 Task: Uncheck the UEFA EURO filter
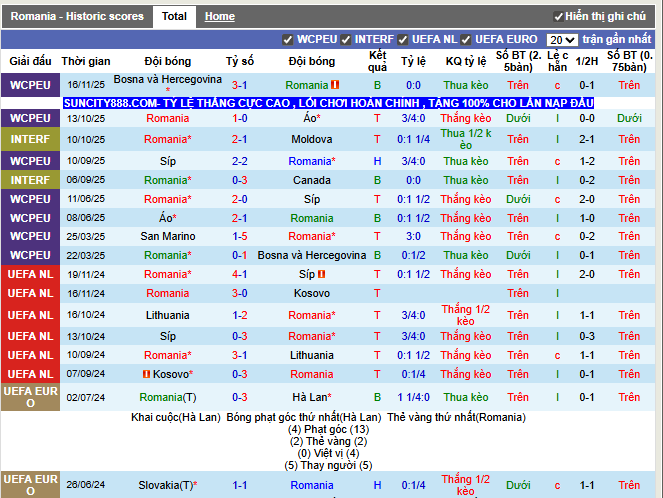click(x=466, y=40)
